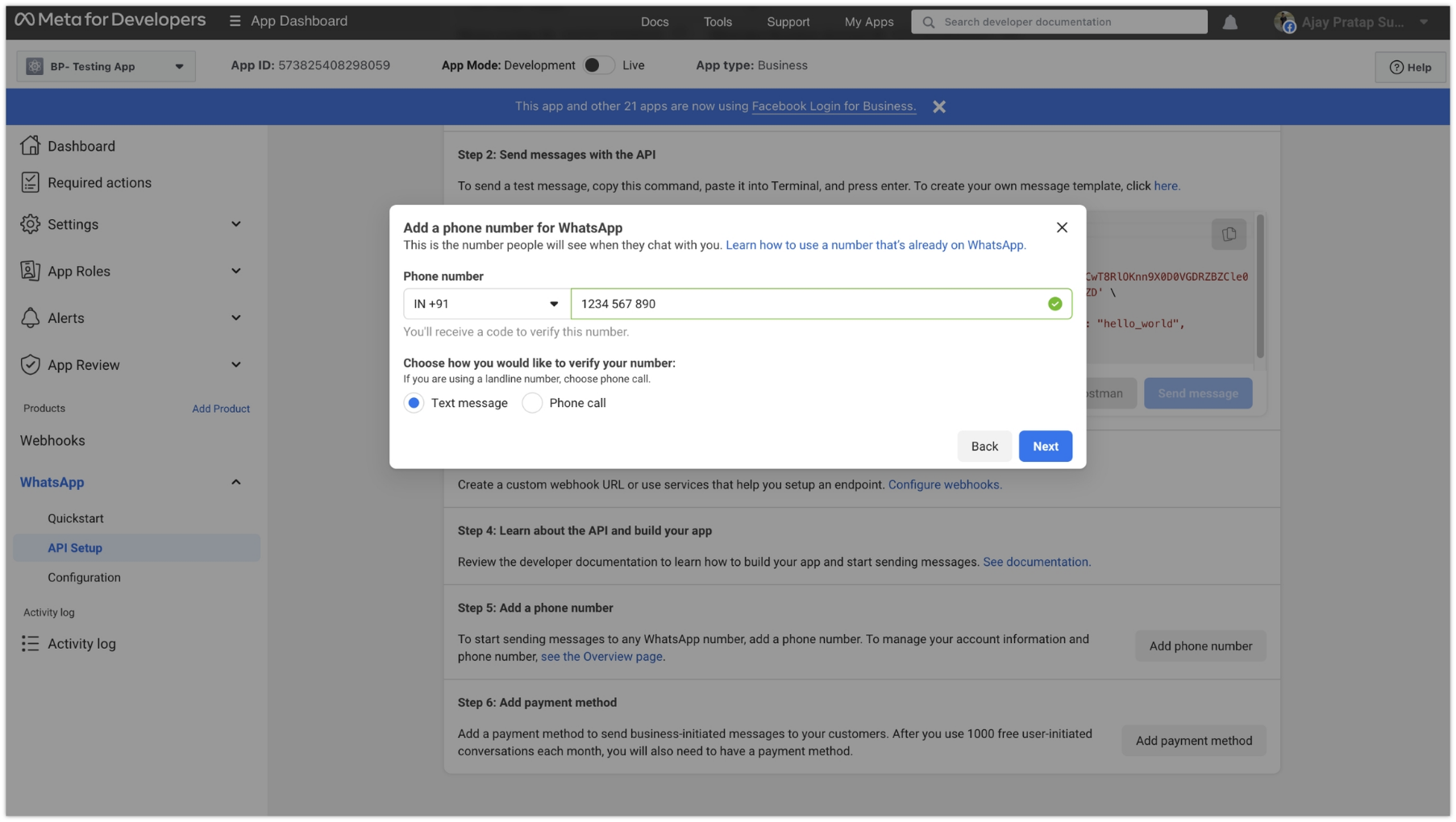Screen dimensions: 1456x822
Task: Click the Add payment method button
Action: (x=1193, y=741)
